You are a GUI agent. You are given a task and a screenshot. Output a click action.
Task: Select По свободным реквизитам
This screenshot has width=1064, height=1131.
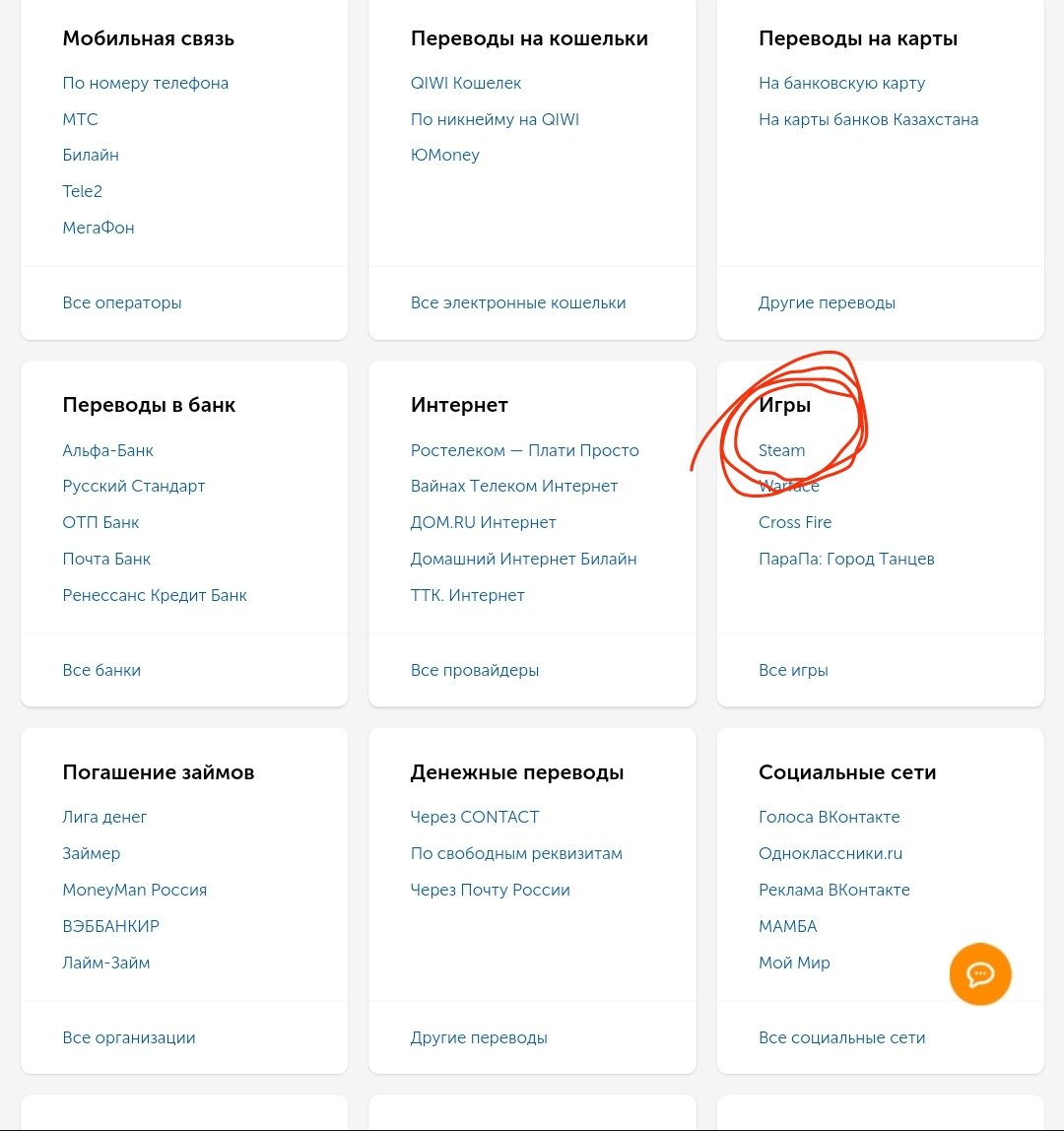click(516, 853)
